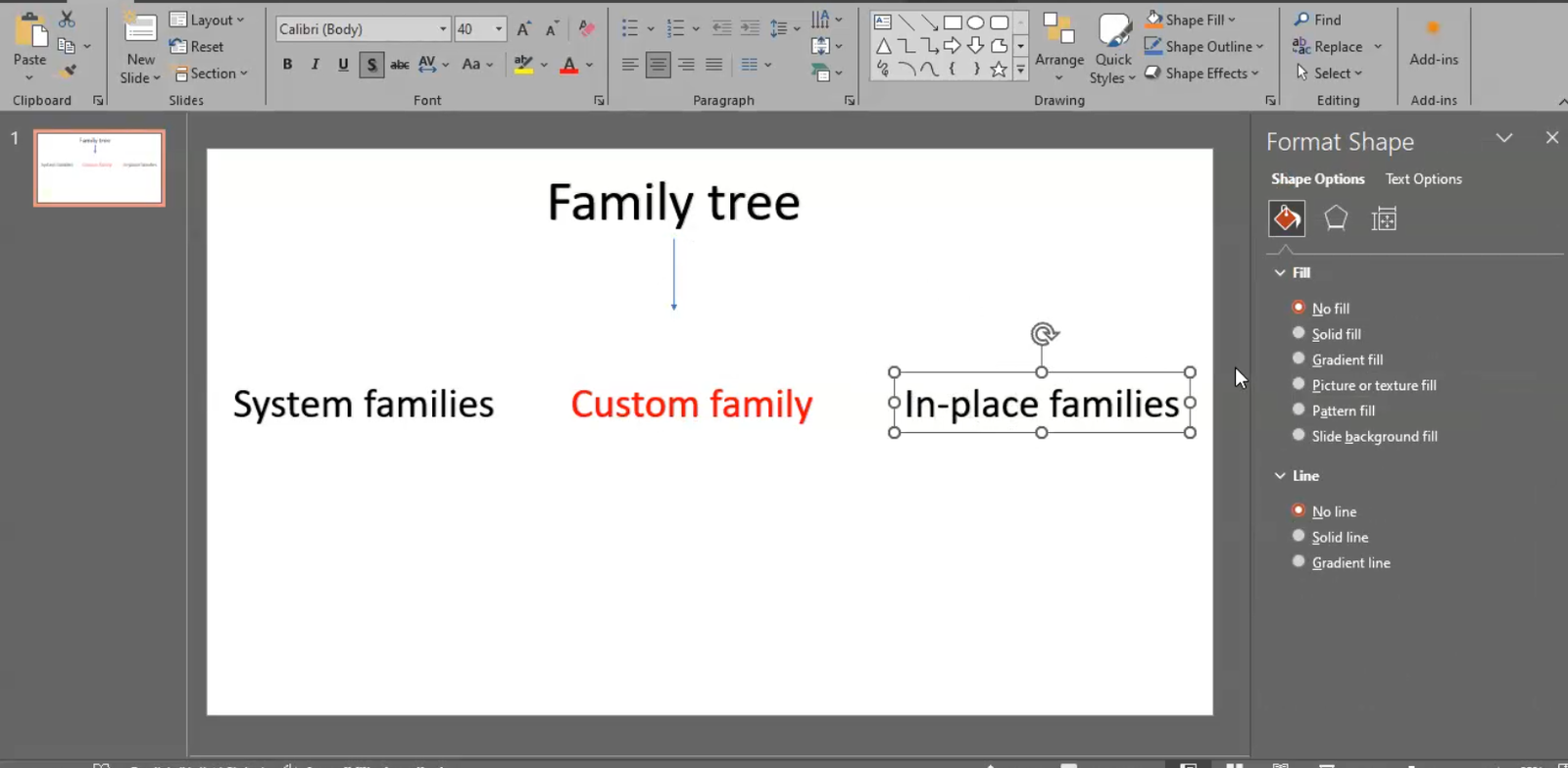Pick the Text Box shape

pyautogui.click(x=882, y=22)
